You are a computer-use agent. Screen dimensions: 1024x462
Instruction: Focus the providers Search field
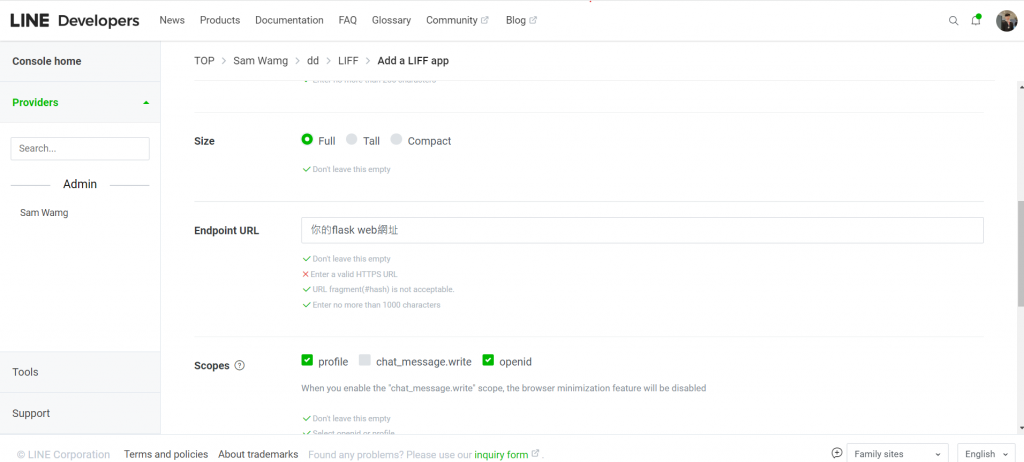80,148
